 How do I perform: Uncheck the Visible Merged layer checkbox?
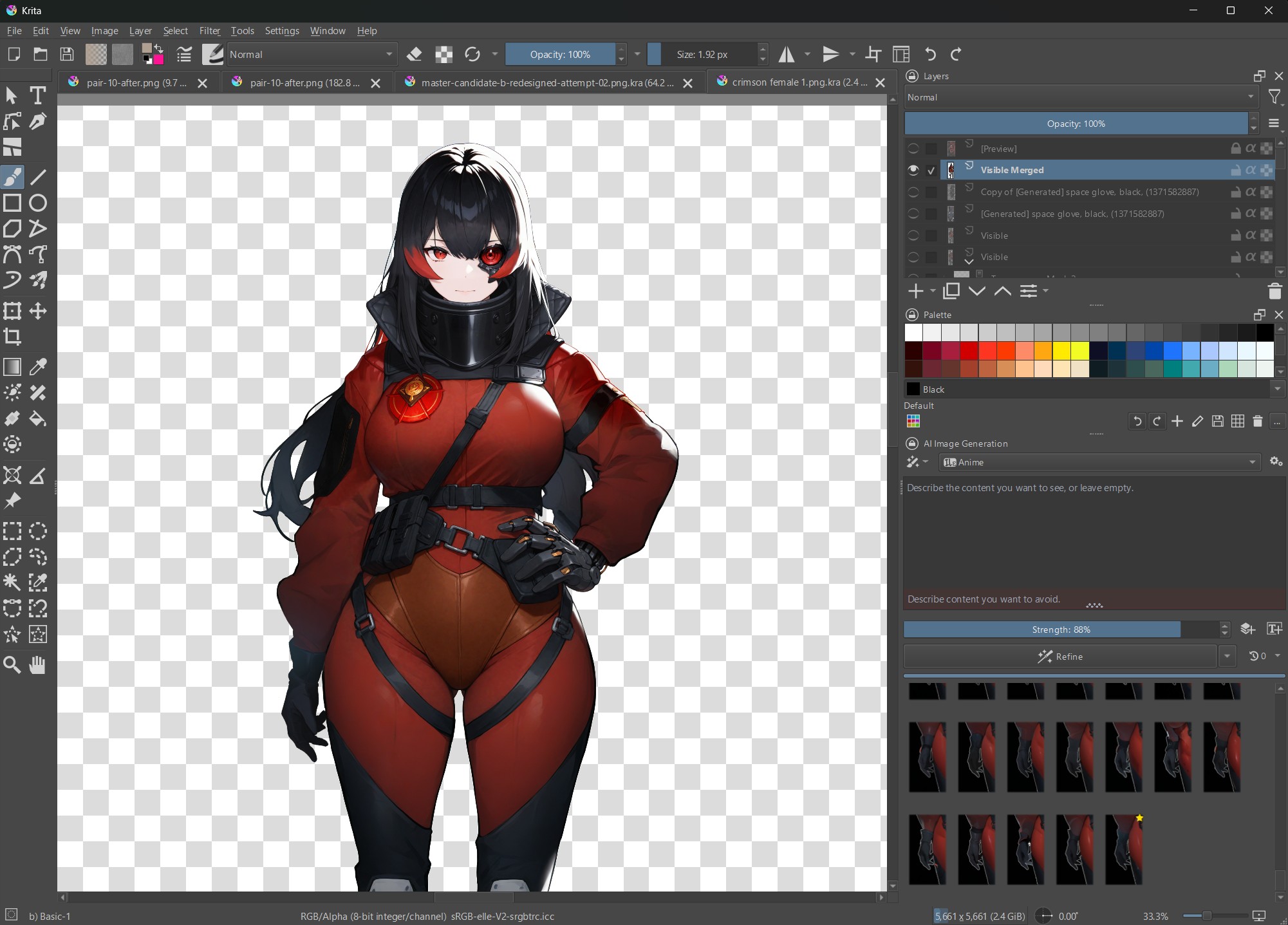[x=931, y=171]
